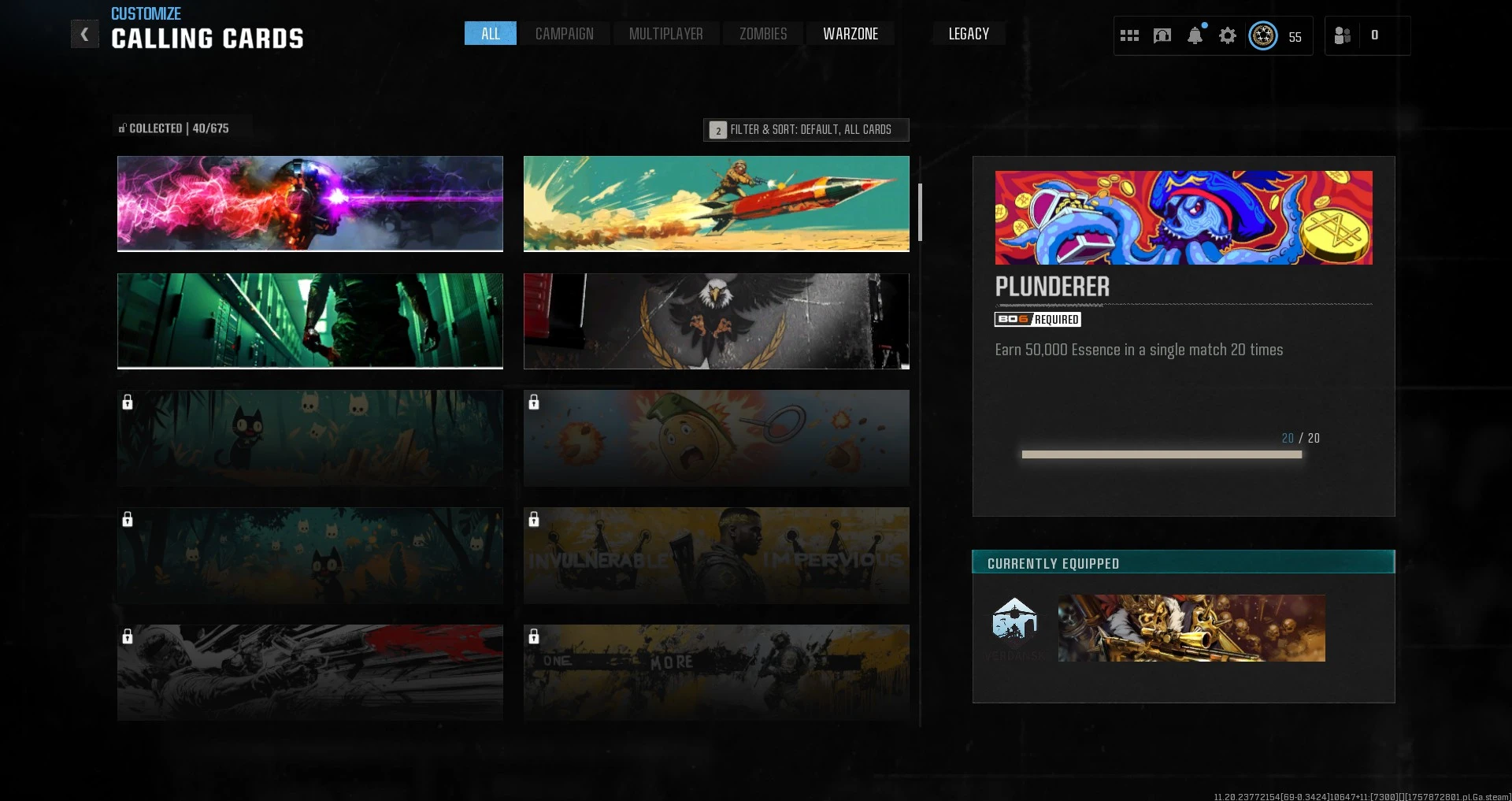
Task: Click the CUSTOMIZE breadcrumb label
Action: (146, 13)
